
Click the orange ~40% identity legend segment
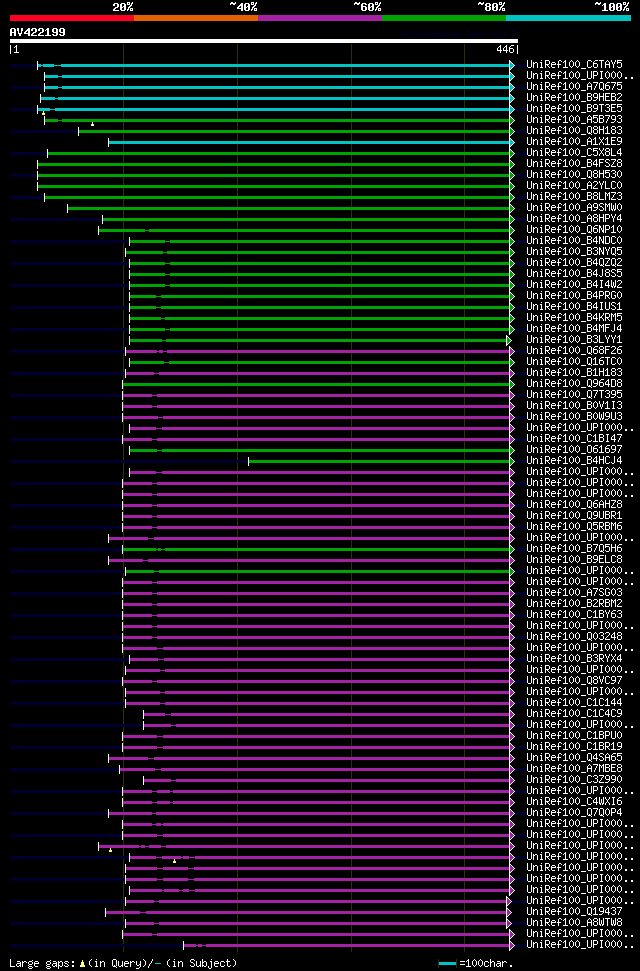[x=196, y=18]
